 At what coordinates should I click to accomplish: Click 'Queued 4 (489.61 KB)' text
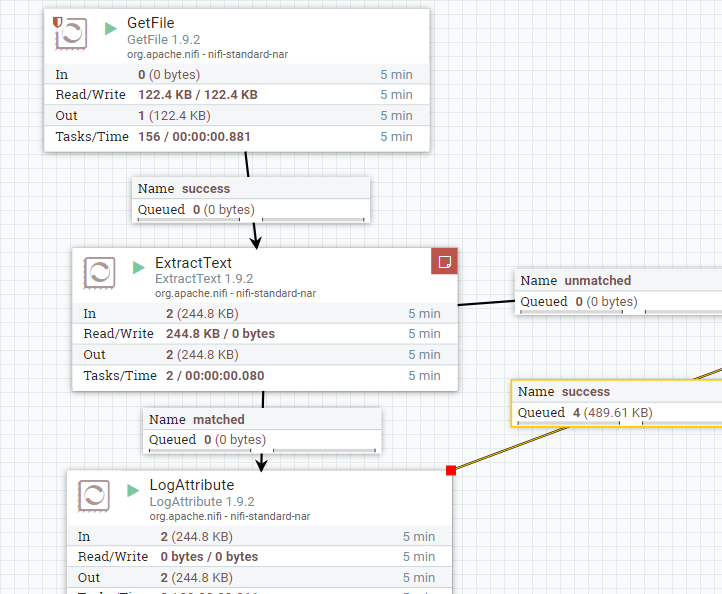pos(585,413)
